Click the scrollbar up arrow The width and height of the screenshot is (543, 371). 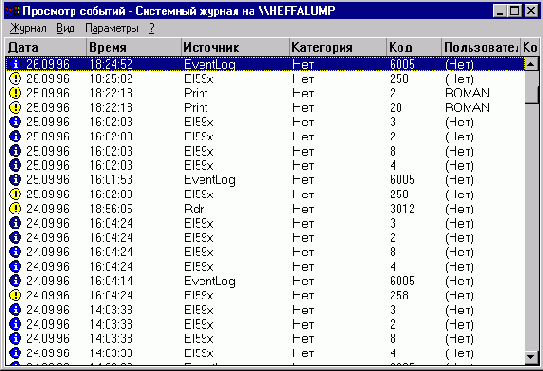point(531,64)
